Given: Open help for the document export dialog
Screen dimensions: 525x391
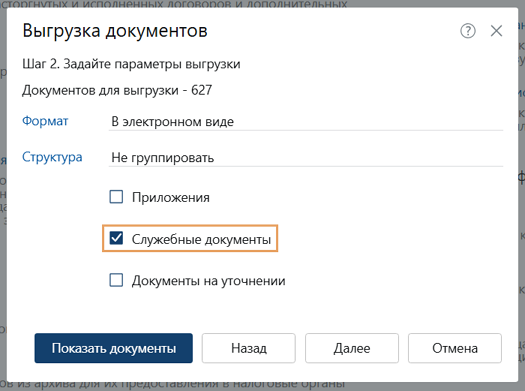Looking at the screenshot, I should click(x=468, y=31).
